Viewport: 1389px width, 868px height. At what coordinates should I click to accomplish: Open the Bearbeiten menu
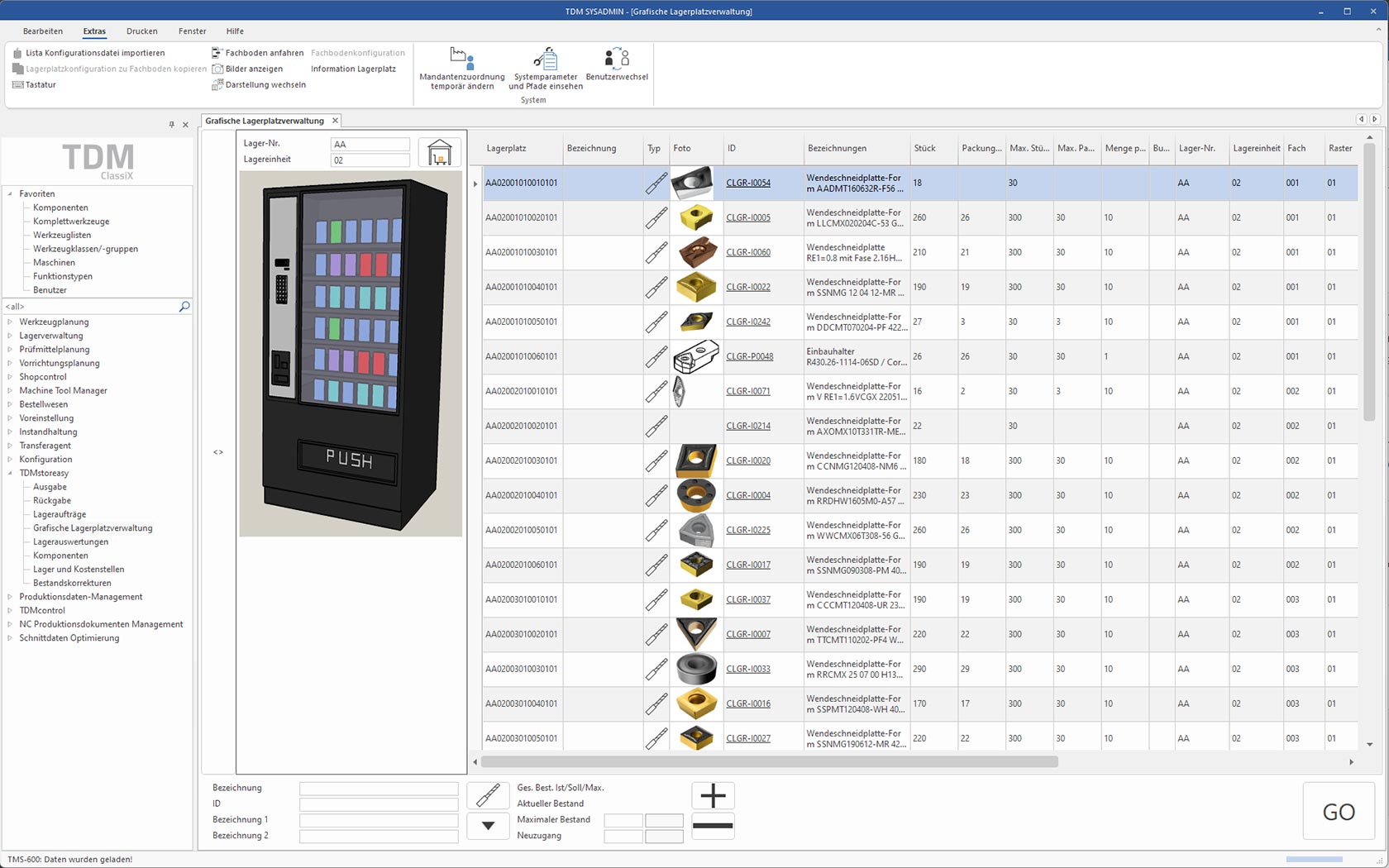click(x=43, y=31)
